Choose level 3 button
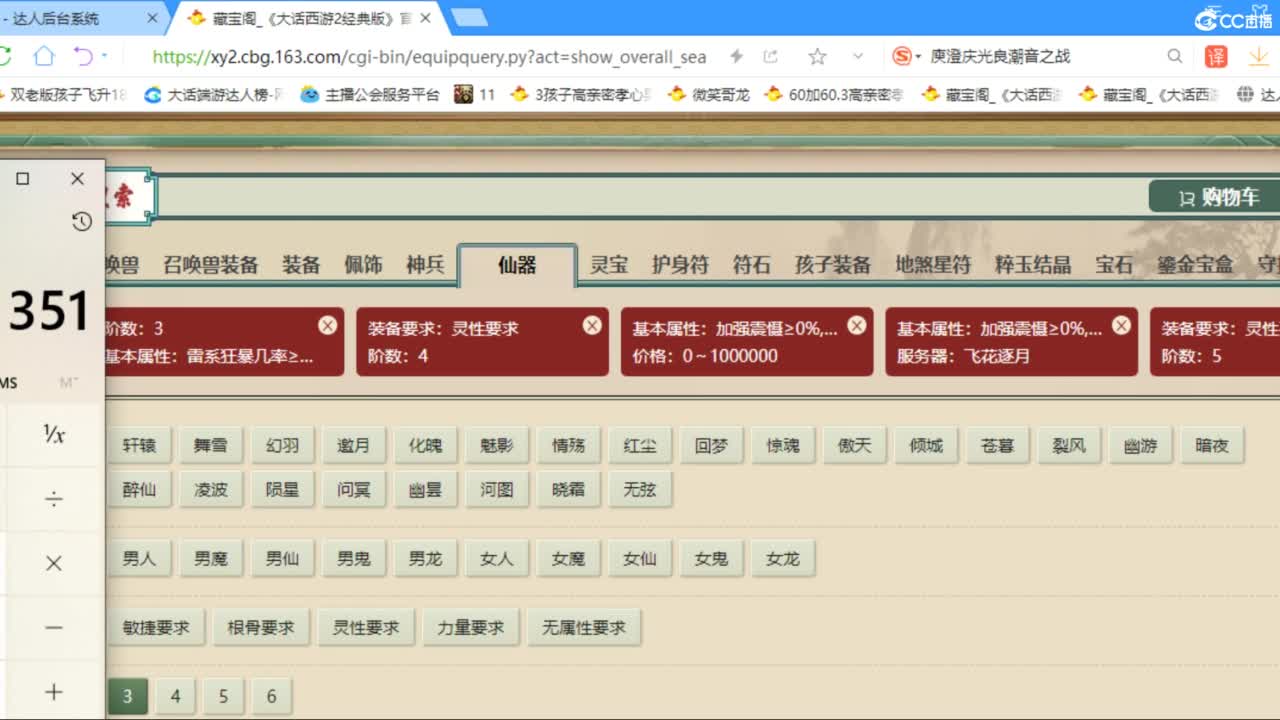1280x720 pixels. [x=127, y=696]
